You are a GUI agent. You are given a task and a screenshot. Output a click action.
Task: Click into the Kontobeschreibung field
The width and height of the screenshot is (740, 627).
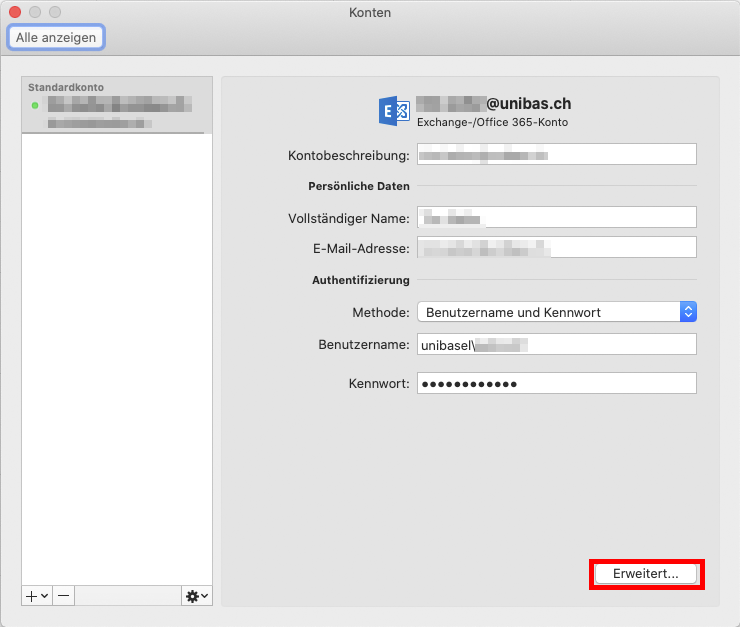click(556, 155)
